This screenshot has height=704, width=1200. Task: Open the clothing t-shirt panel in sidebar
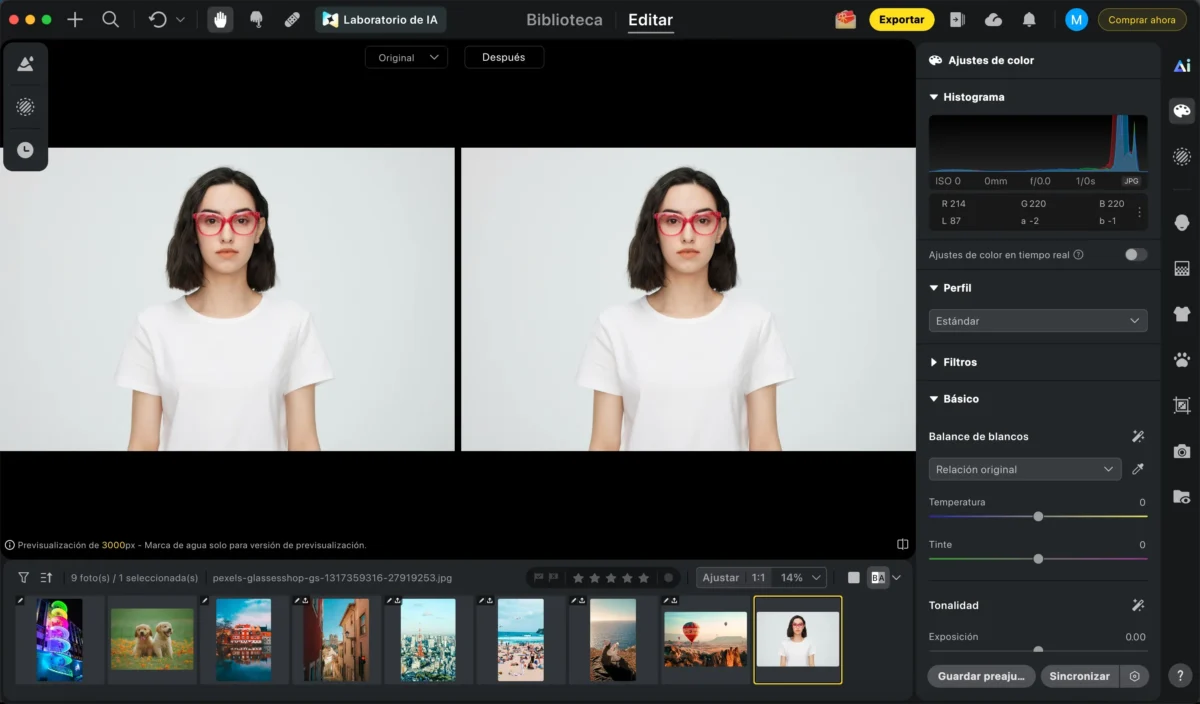coord(1182,314)
